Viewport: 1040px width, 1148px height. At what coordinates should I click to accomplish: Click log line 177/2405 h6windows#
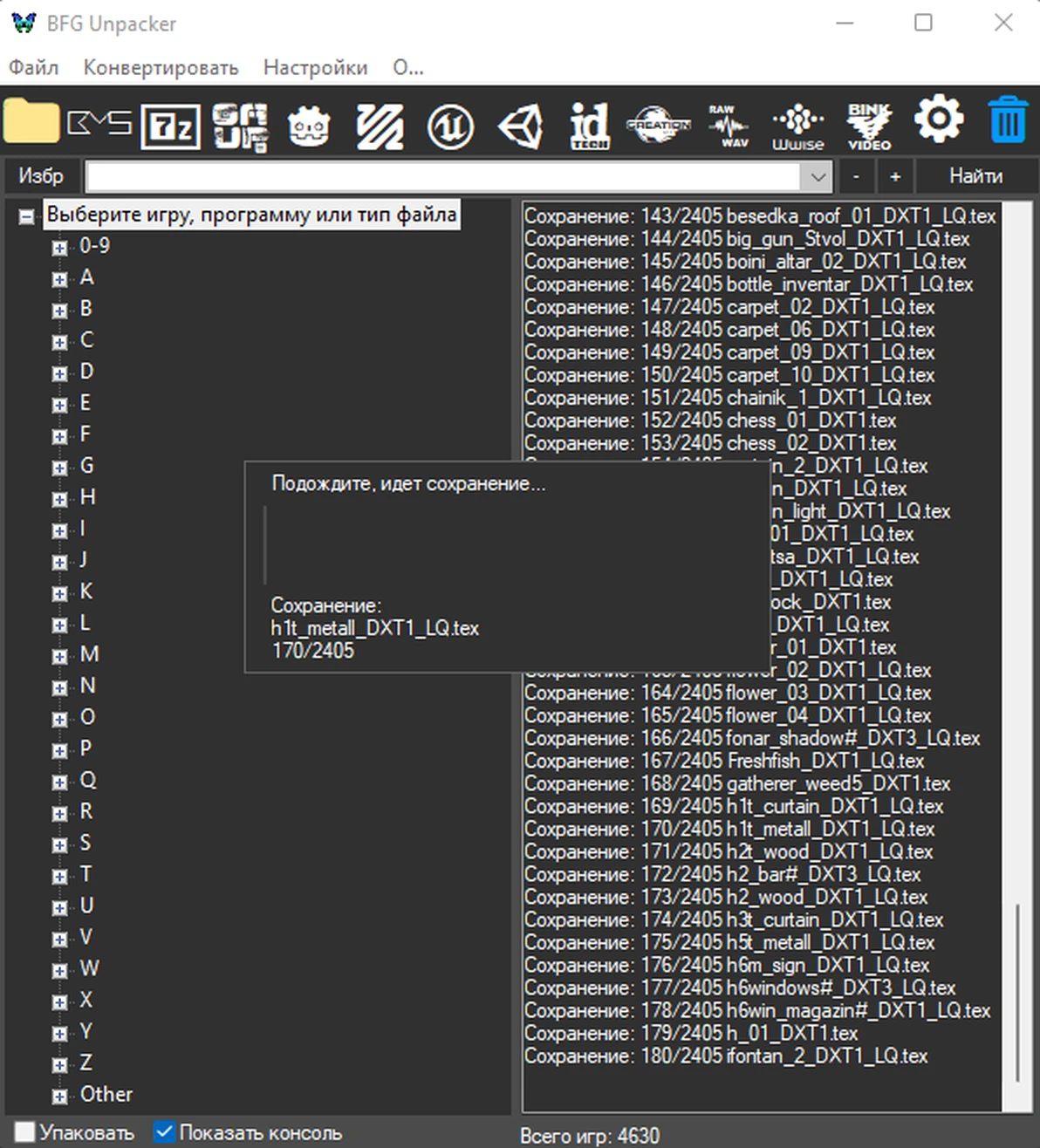tap(740, 987)
